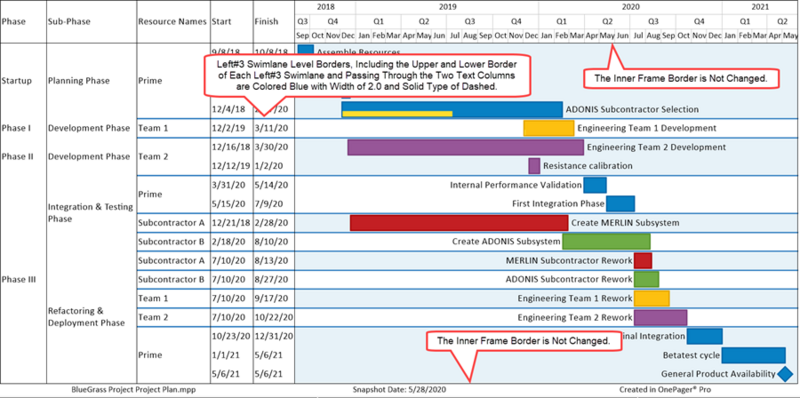
Task: Click the Snapshot Date: 5/28/2020 footer text
Action: [x=399, y=390]
